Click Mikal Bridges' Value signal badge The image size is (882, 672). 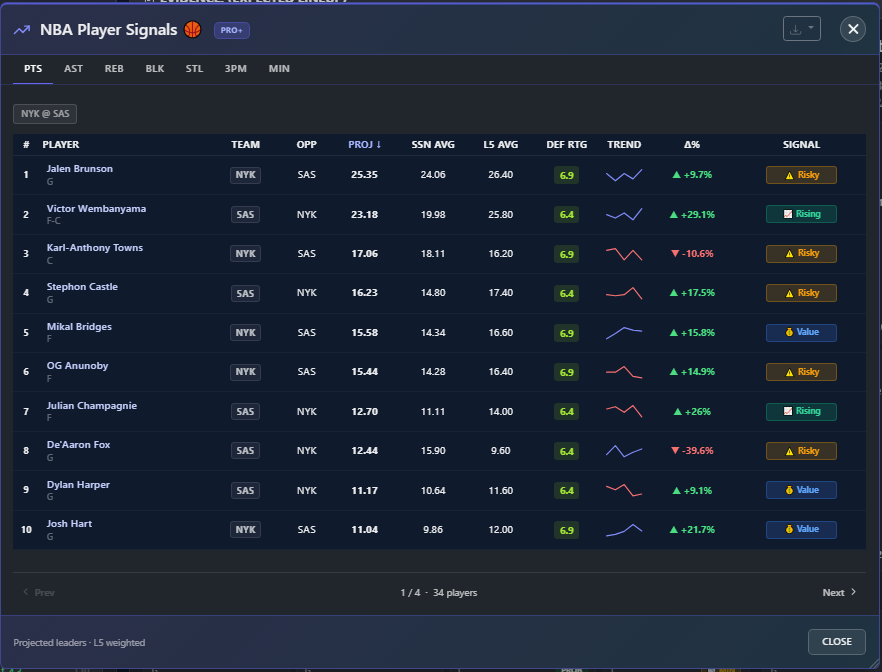(801, 332)
